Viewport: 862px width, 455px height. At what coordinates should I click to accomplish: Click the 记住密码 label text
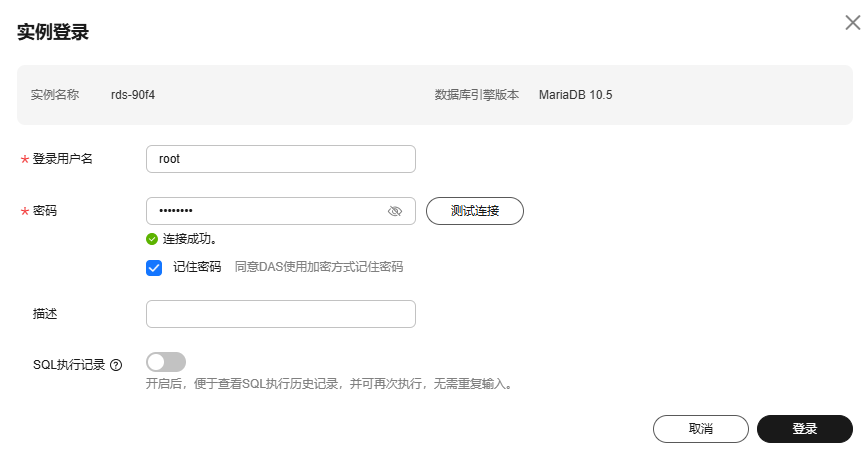(197, 267)
